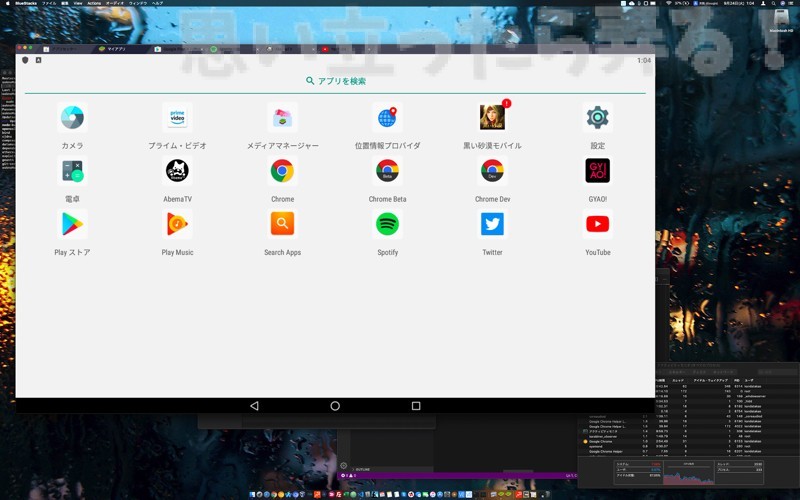Open the Actions menu
The width and height of the screenshot is (800, 500).
(94, 3)
